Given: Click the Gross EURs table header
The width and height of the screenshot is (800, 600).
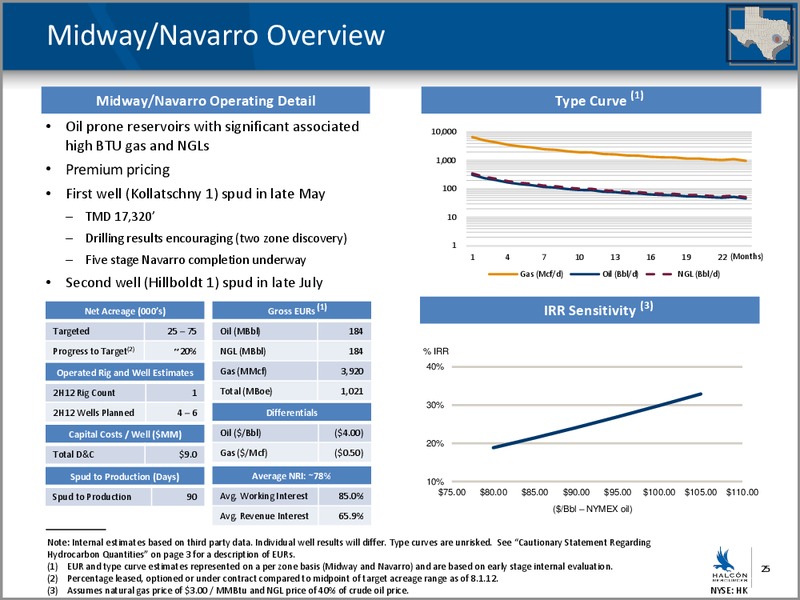Looking at the screenshot, I should coord(291,310).
